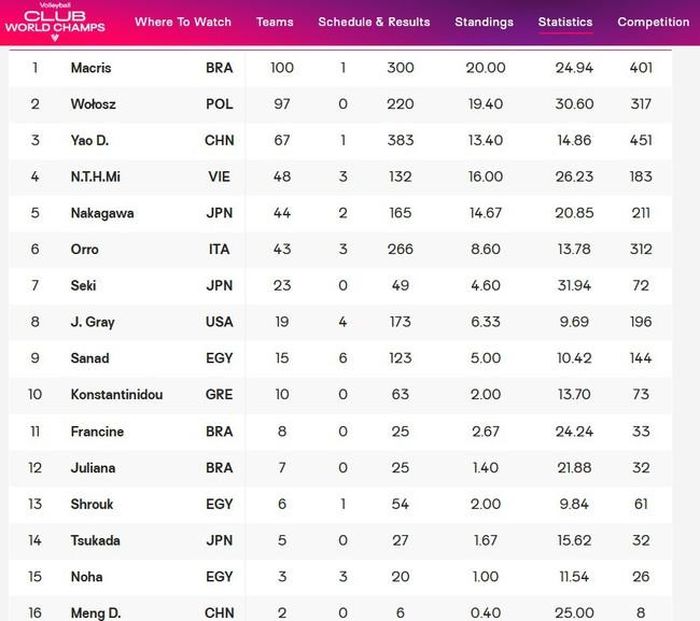Image resolution: width=700 pixels, height=621 pixels.
Task: Select Tsukada from JPN
Action: tap(96, 540)
